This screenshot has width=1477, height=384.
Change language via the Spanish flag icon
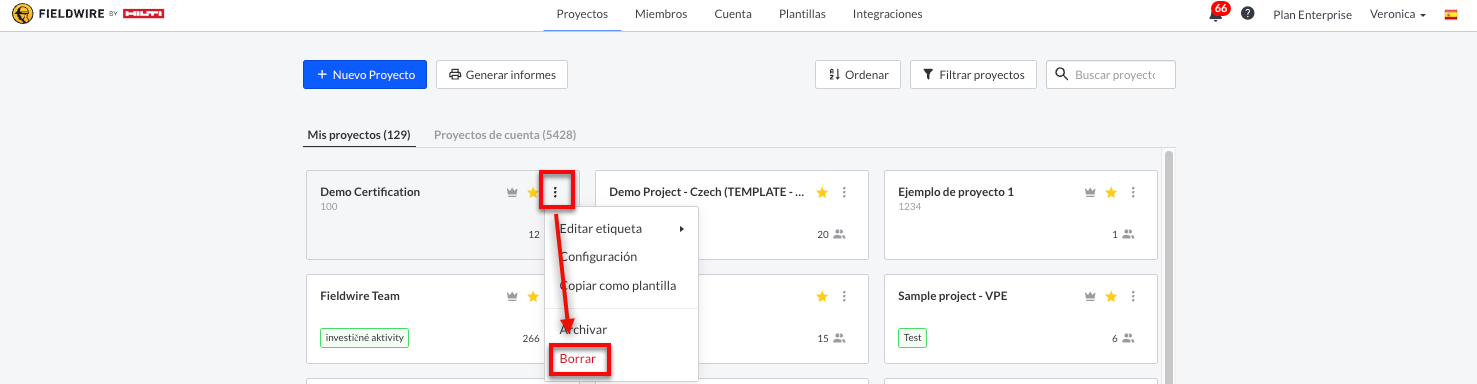point(1451,14)
